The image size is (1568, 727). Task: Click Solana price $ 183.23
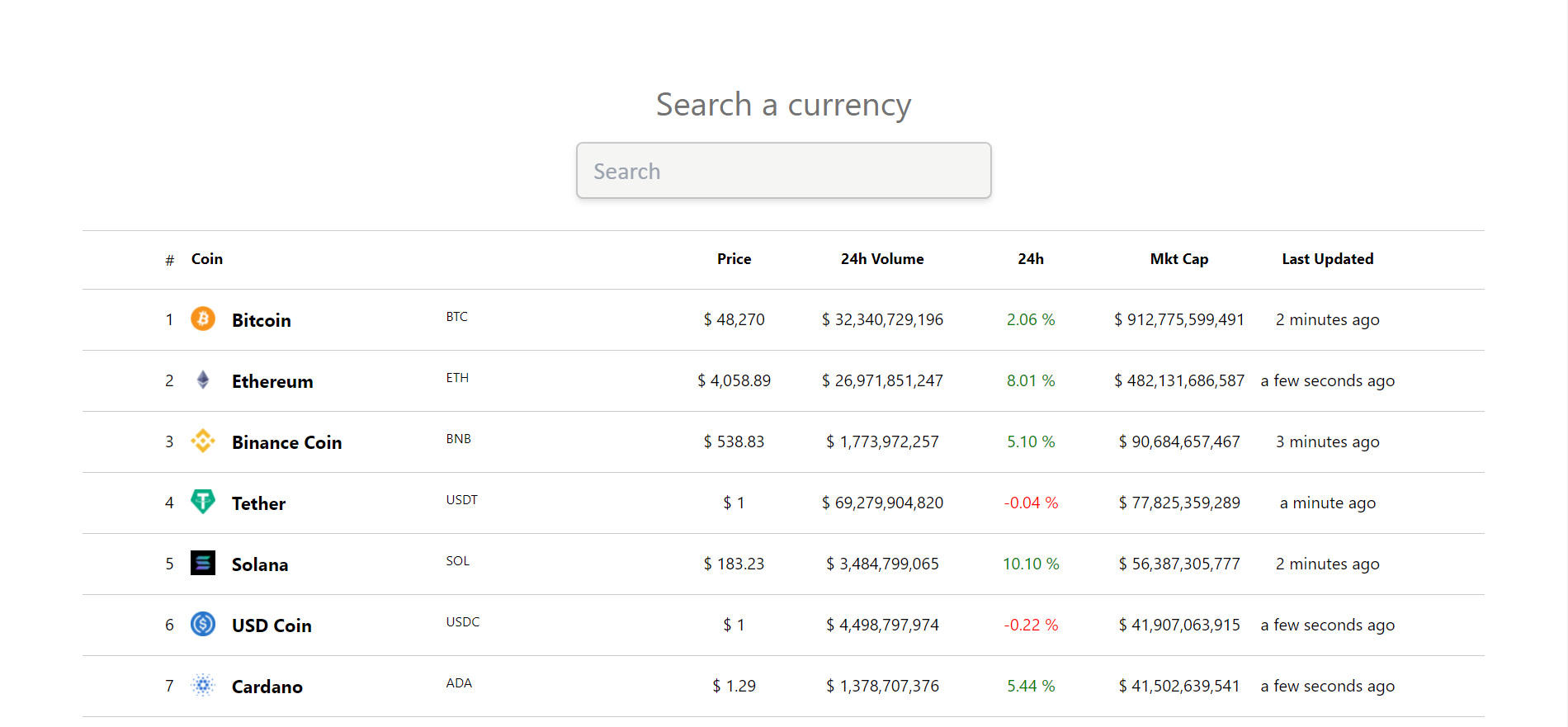pyautogui.click(x=734, y=564)
